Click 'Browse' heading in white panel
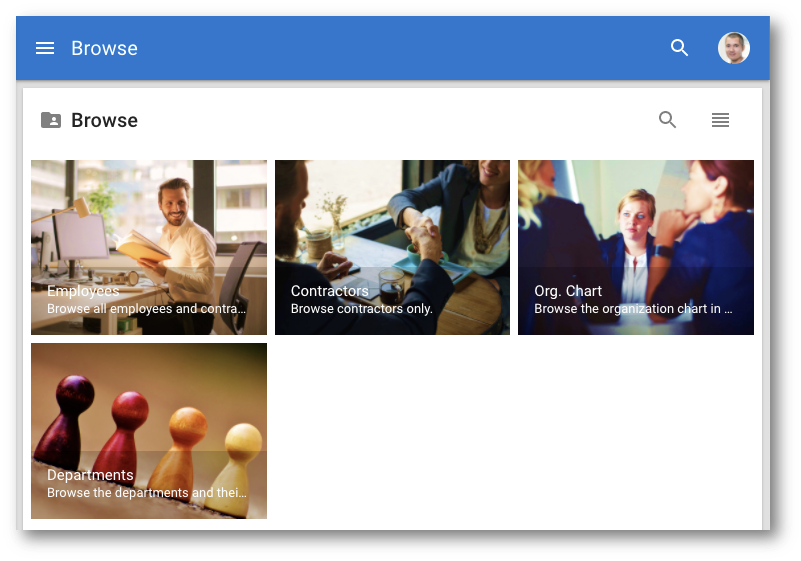The height and width of the screenshot is (561, 801). 104,120
